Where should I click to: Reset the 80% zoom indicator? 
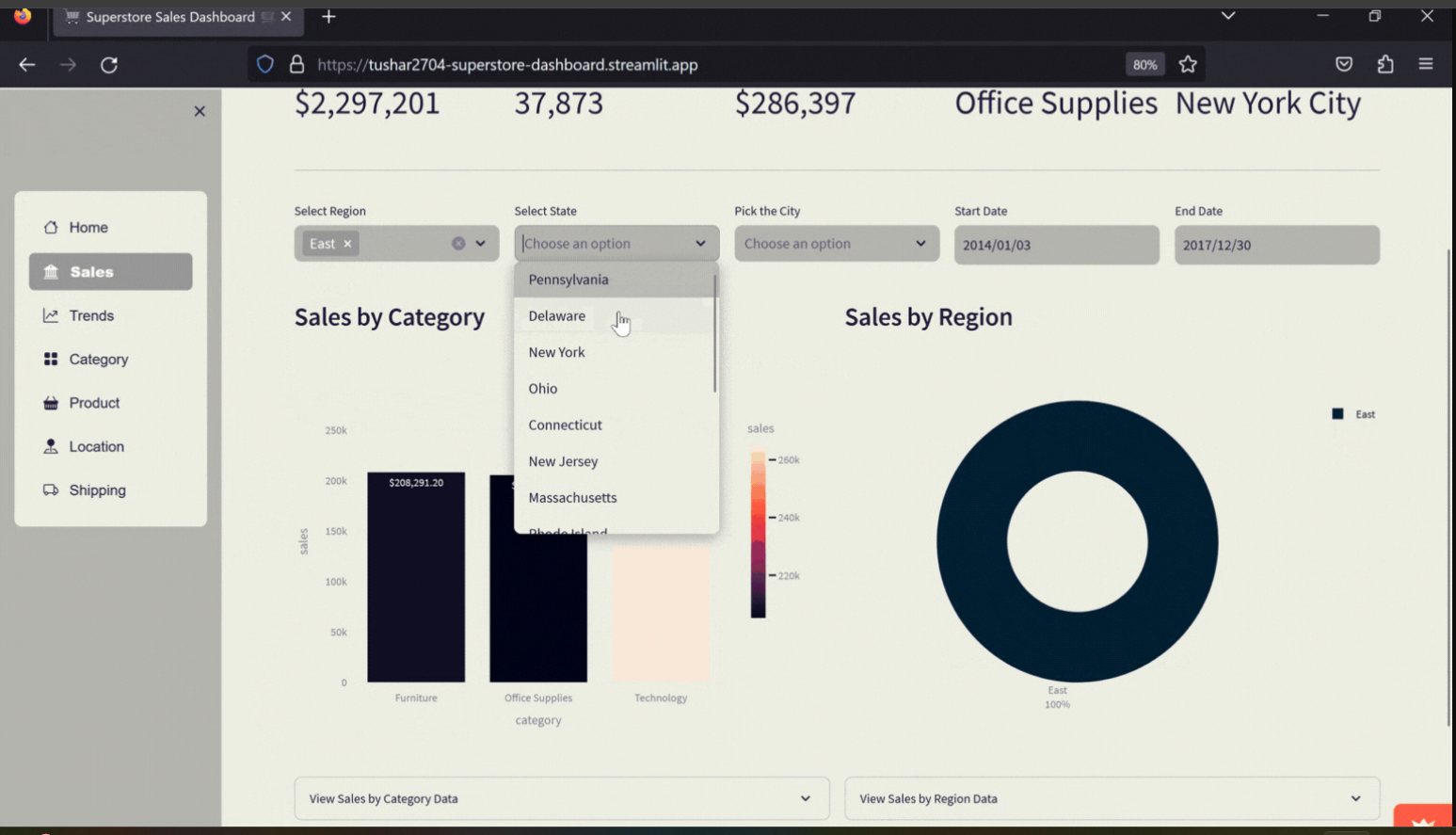tap(1144, 65)
